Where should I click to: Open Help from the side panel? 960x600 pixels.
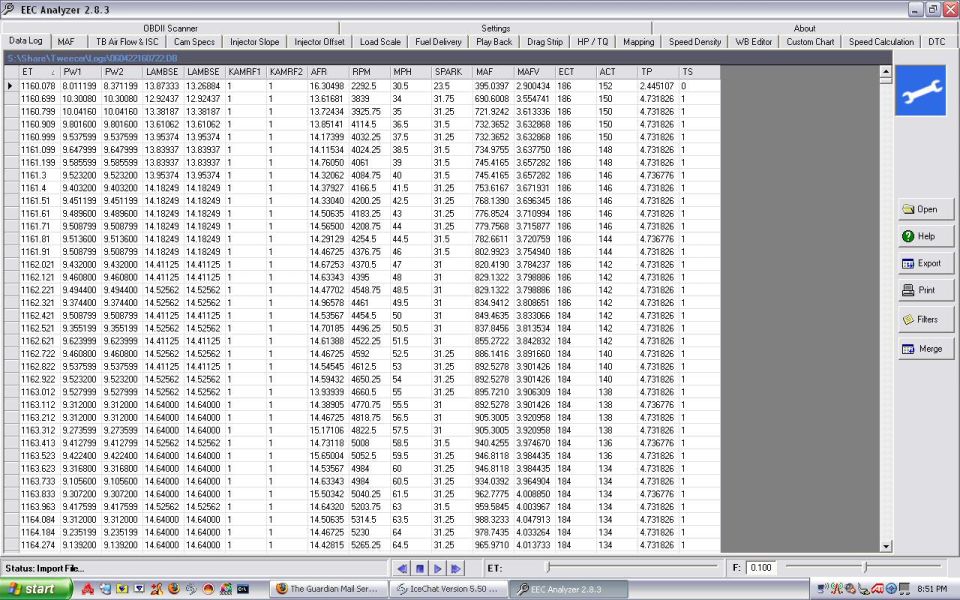point(926,236)
